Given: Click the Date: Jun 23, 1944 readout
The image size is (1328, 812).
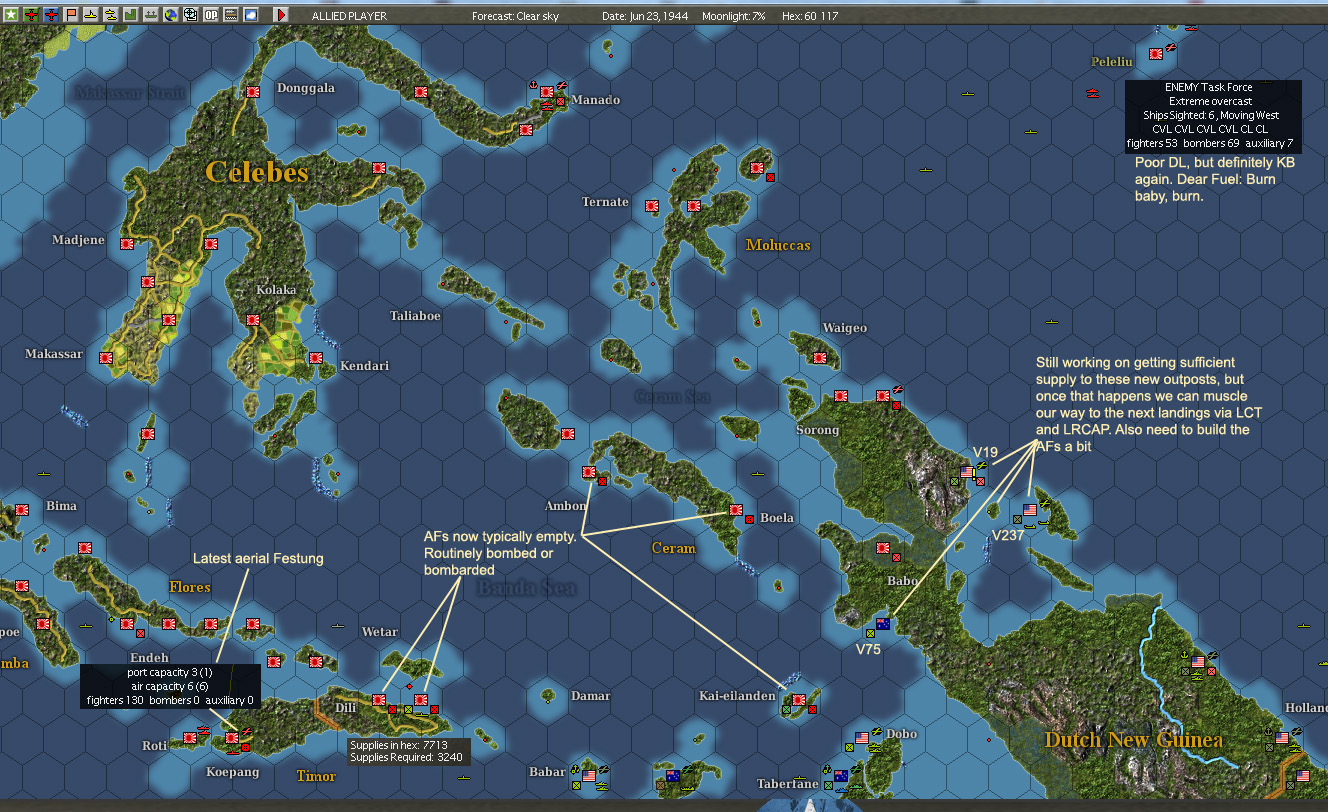Looking at the screenshot, I should click(x=645, y=16).
